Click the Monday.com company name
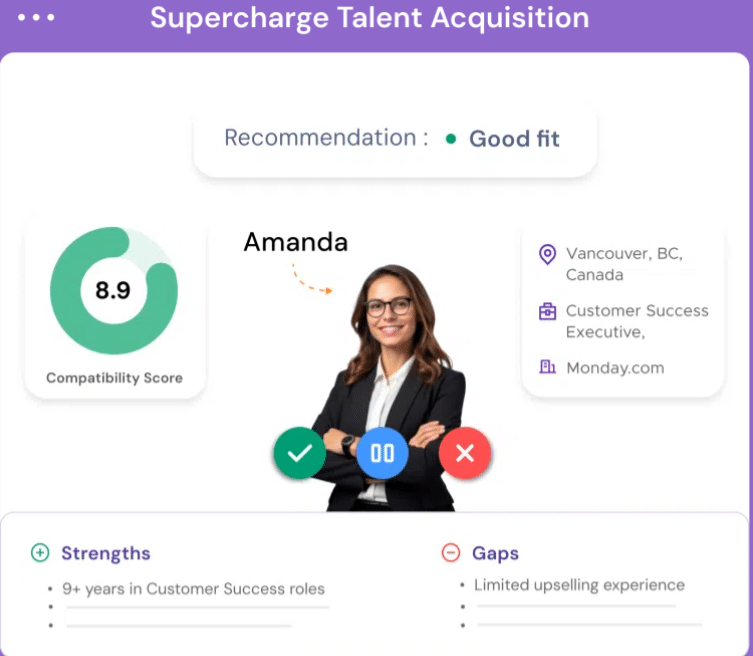This screenshot has height=656, width=753. point(615,368)
